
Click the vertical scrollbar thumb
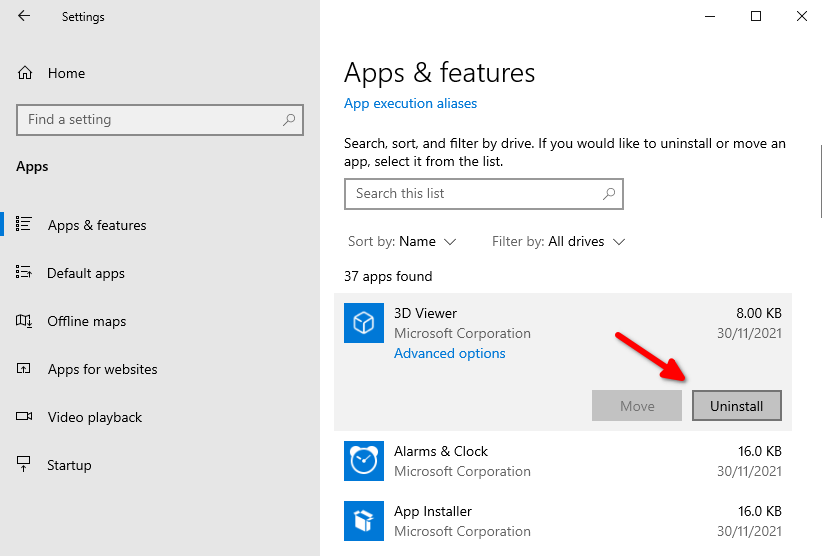point(820,181)
